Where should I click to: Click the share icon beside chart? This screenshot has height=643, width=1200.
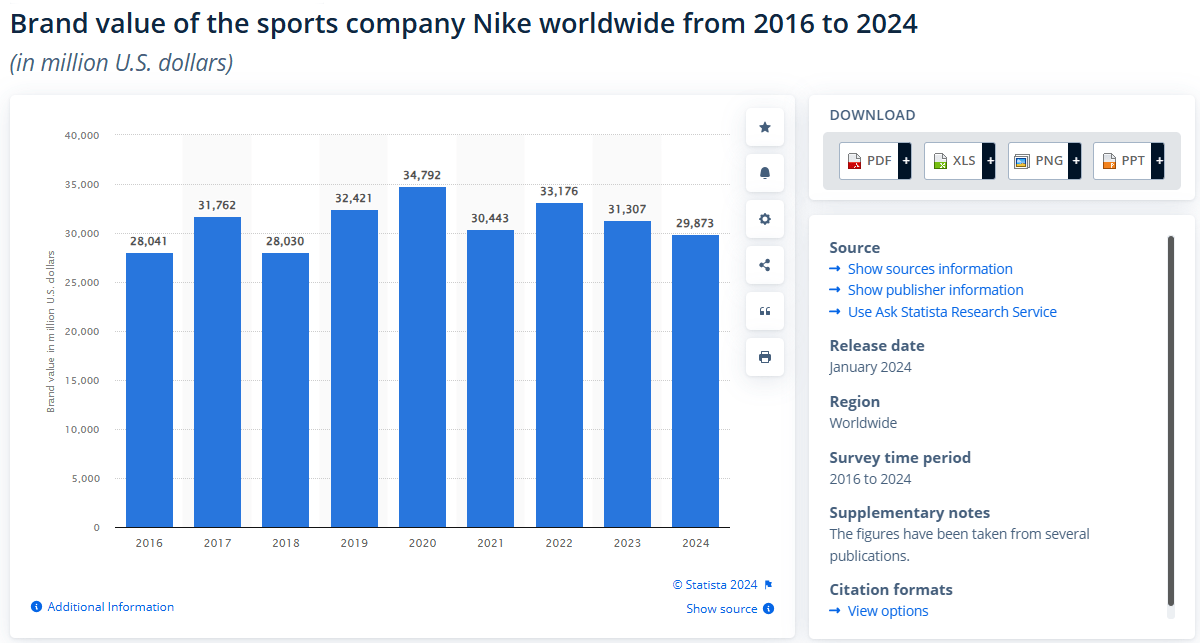point(765,265)
